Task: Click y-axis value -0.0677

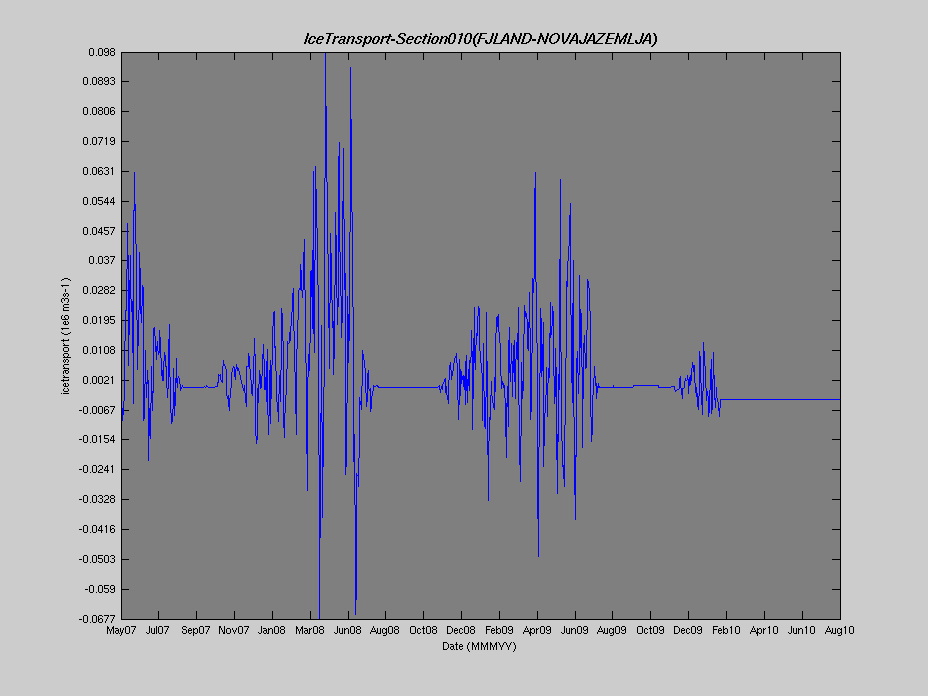Action: coord(97,619)
